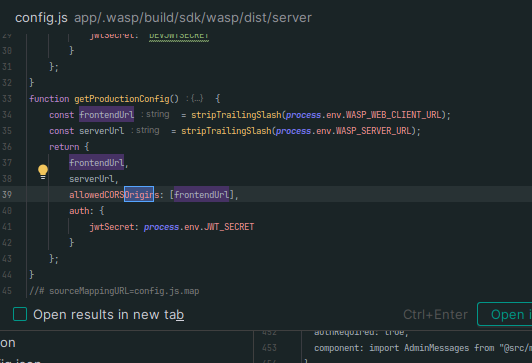Click getProductionConfig function name

[122, 99]
